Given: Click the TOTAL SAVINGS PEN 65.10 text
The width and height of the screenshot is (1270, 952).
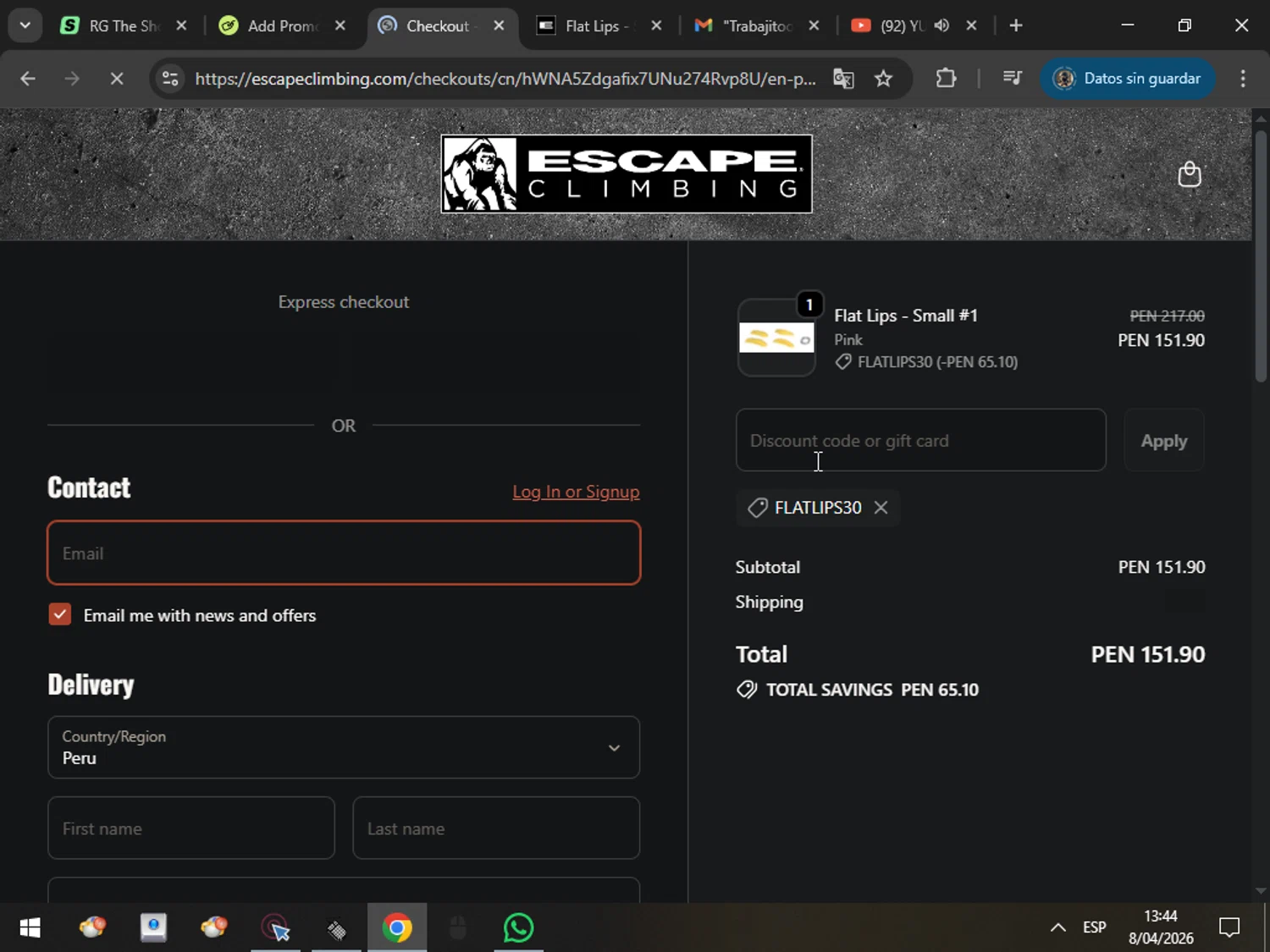Looking at the screenshot, I should pos(872,690).
